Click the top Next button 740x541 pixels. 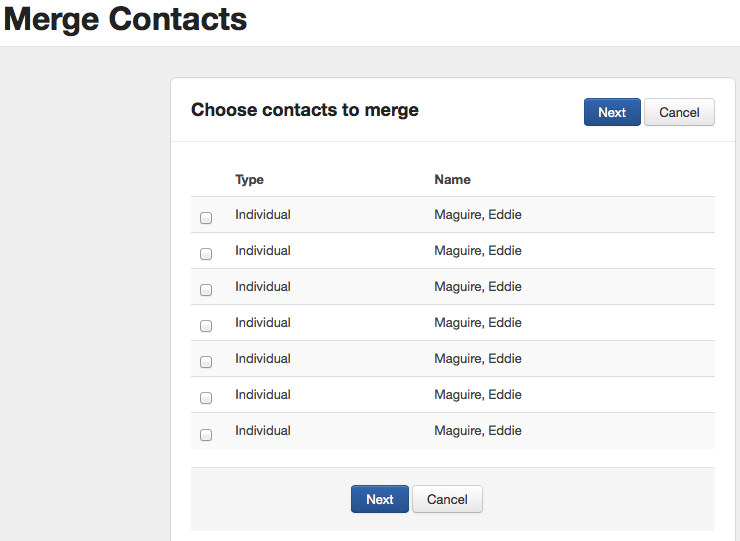612,112
